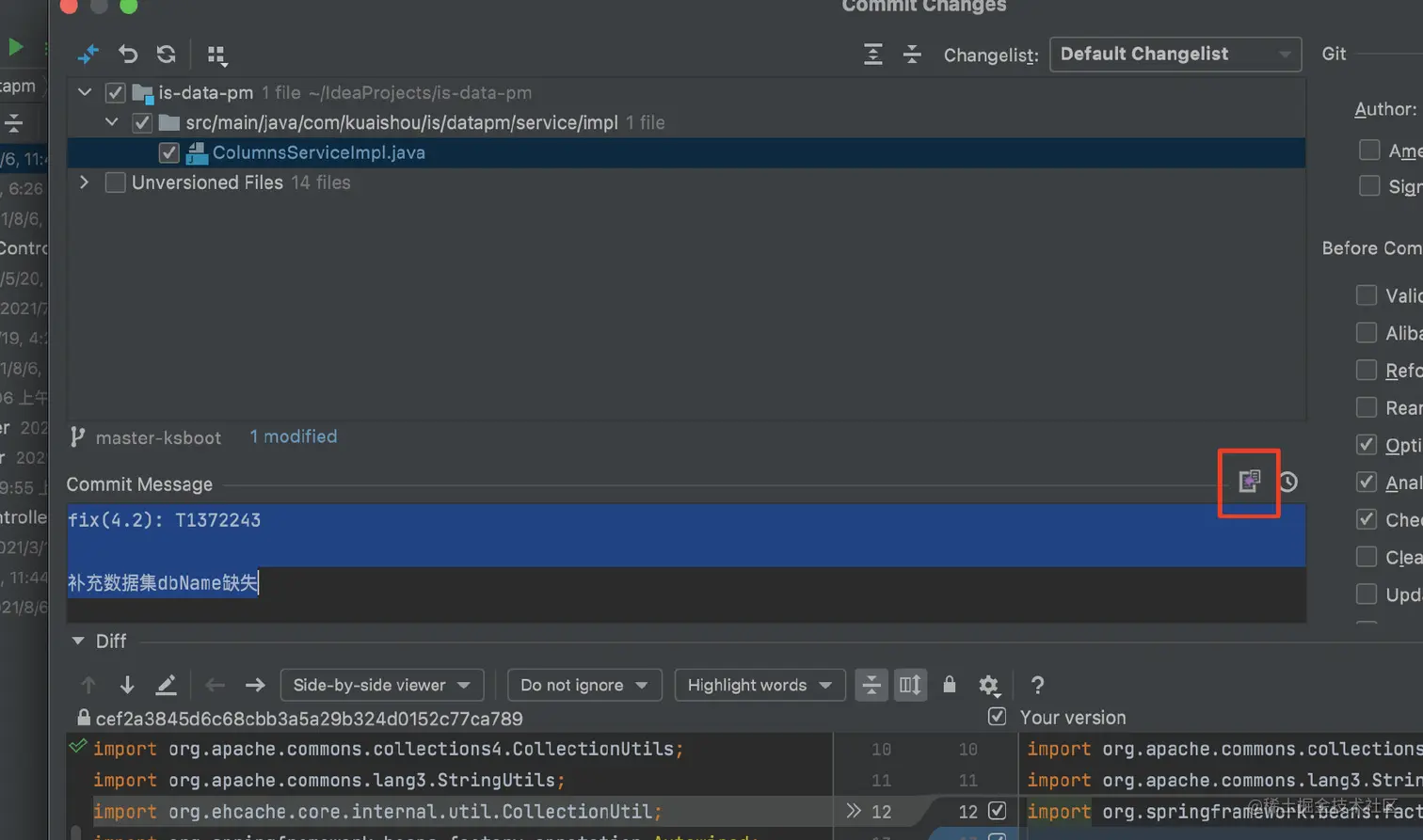Toggle collapse unchanged fragments icon
The image size is (1423, 840).
pyautogui.click(x=871, y=685)
